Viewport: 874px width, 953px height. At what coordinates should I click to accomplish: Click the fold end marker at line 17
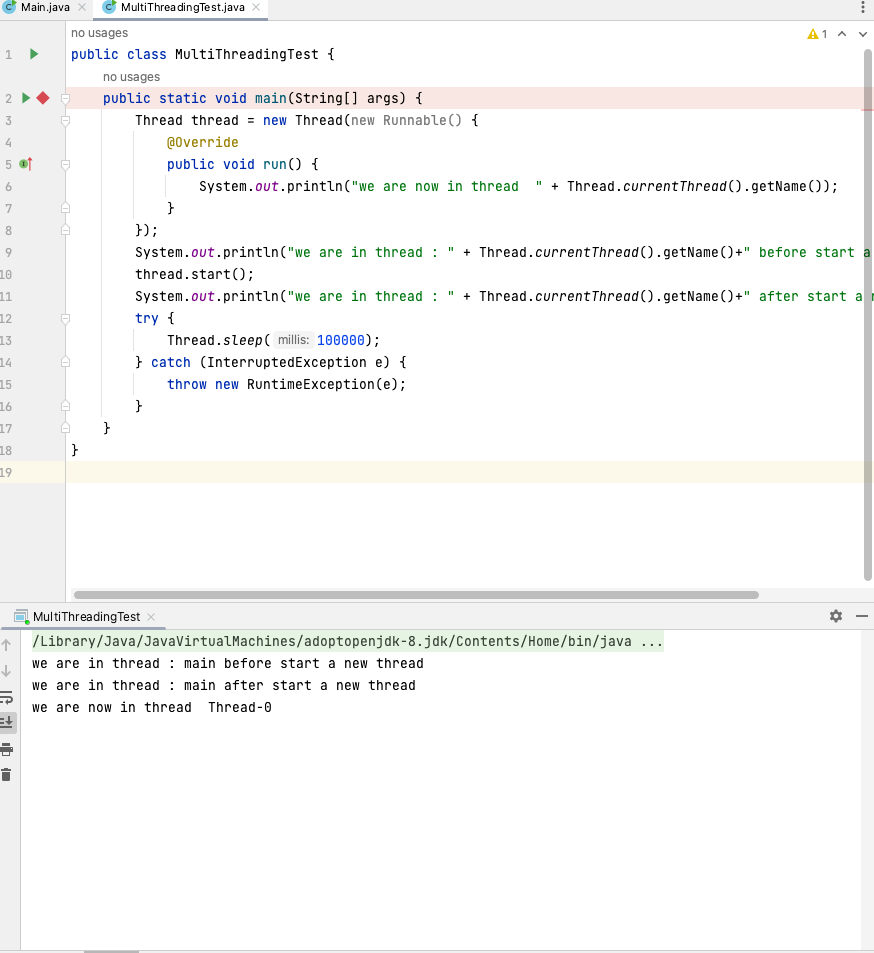click(66, 428)
